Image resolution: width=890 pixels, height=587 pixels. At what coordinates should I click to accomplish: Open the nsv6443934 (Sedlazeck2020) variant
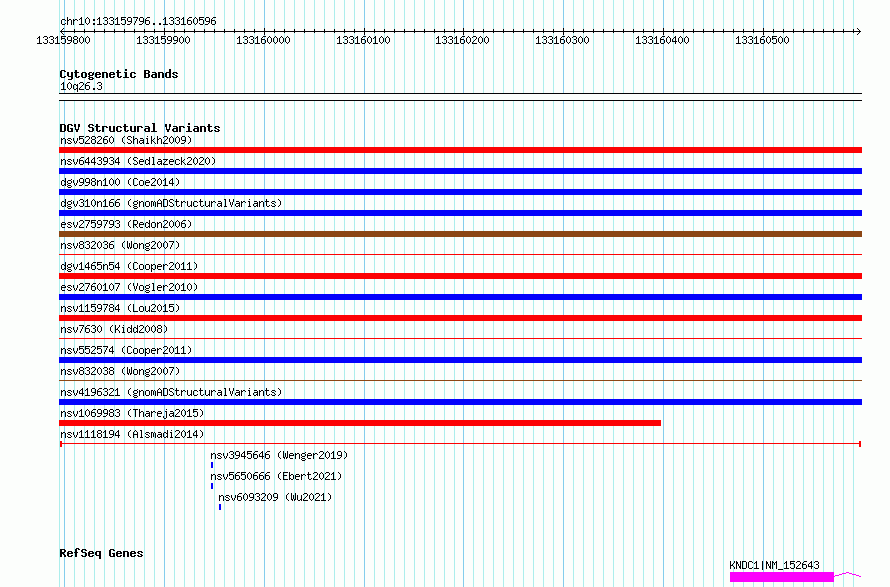click(138, 161)
